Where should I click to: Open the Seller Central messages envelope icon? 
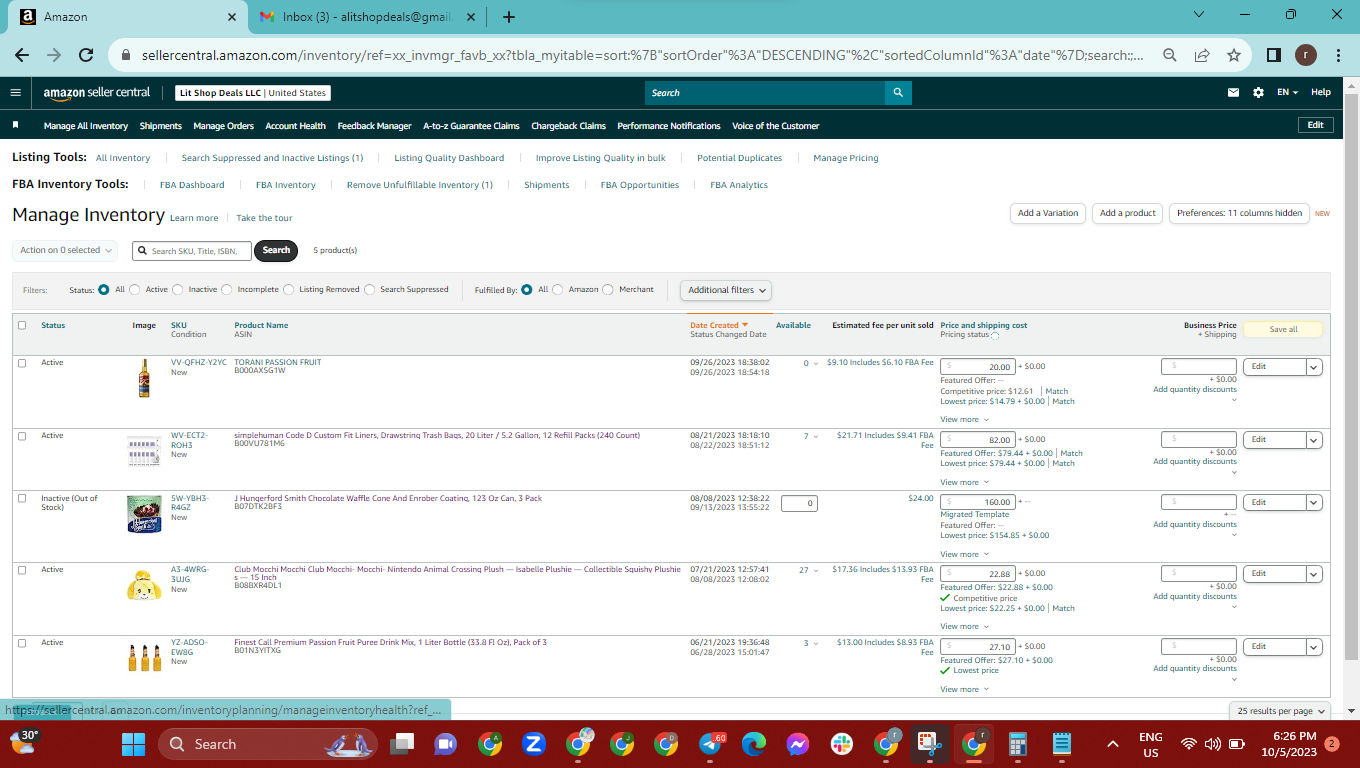point(1233,93)
